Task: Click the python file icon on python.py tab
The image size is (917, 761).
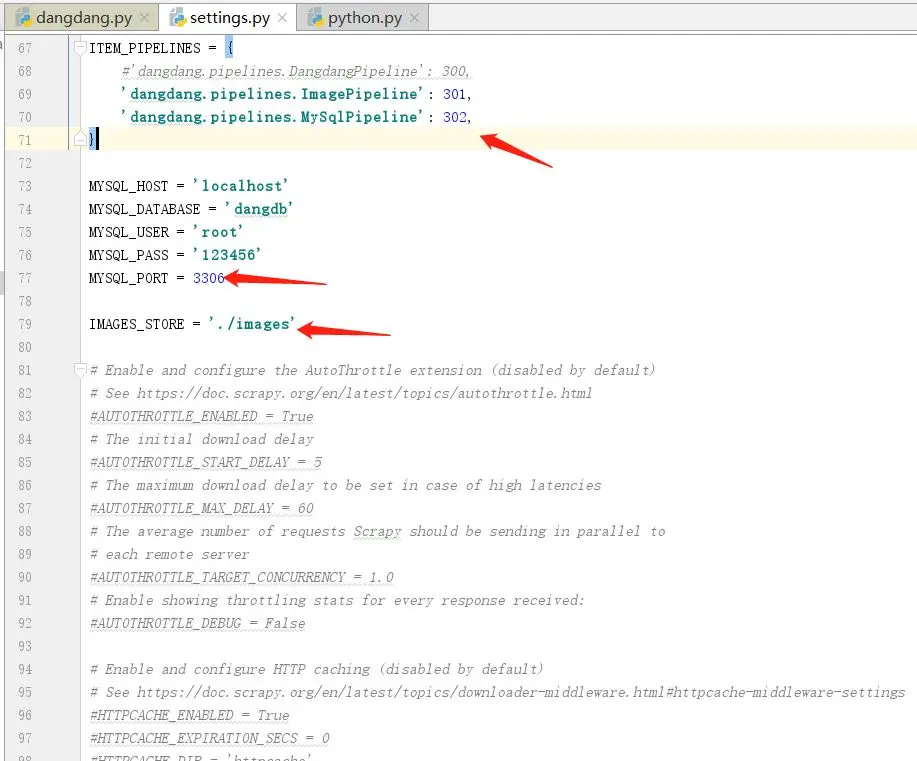Action: click(x=315, y=18)
